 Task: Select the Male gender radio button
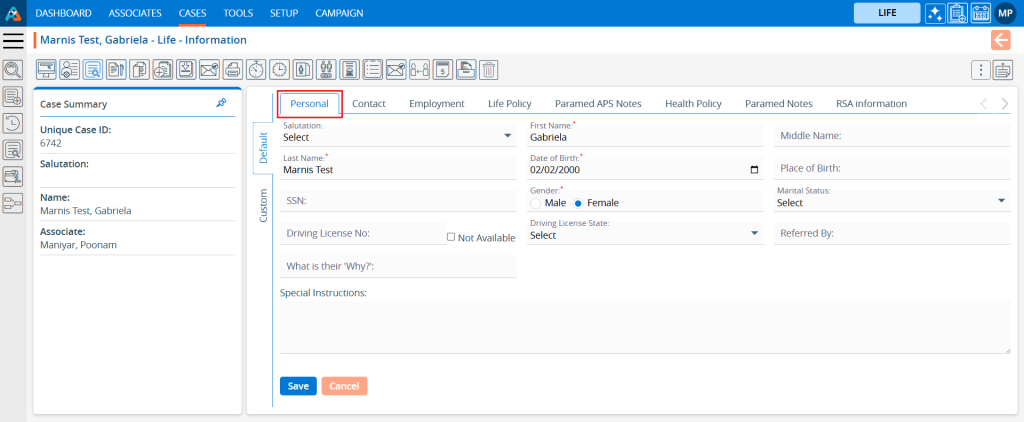coord(536,203)
